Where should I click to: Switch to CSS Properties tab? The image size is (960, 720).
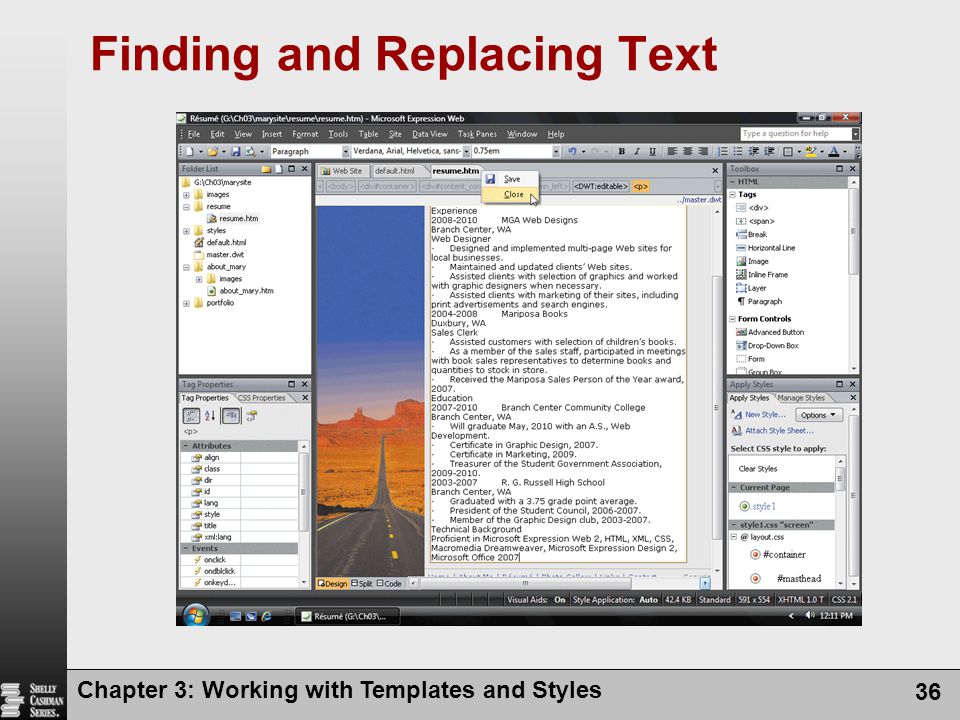coord(261,398)
